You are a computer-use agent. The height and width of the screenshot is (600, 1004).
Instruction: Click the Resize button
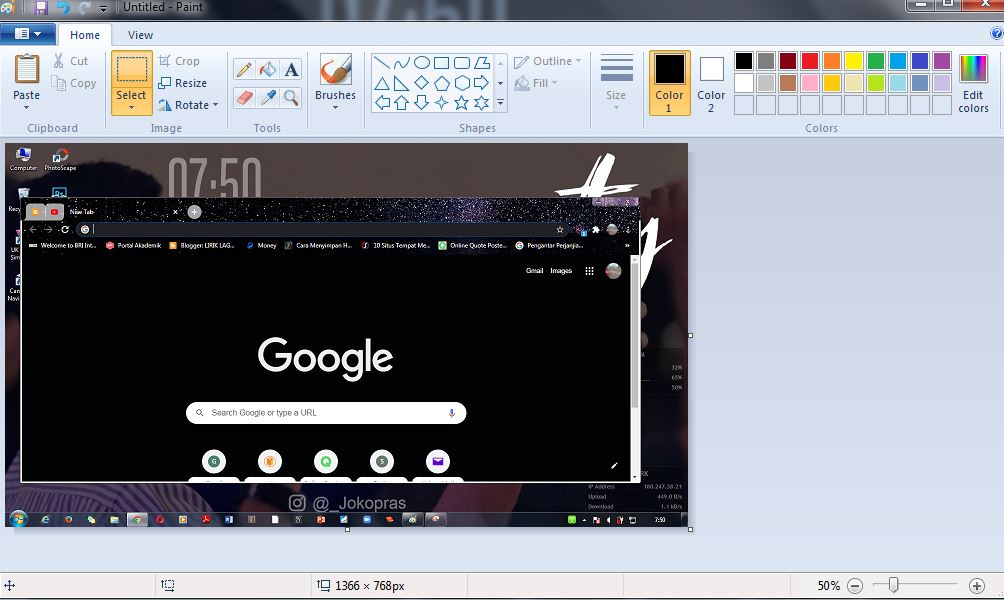[182, 83]
